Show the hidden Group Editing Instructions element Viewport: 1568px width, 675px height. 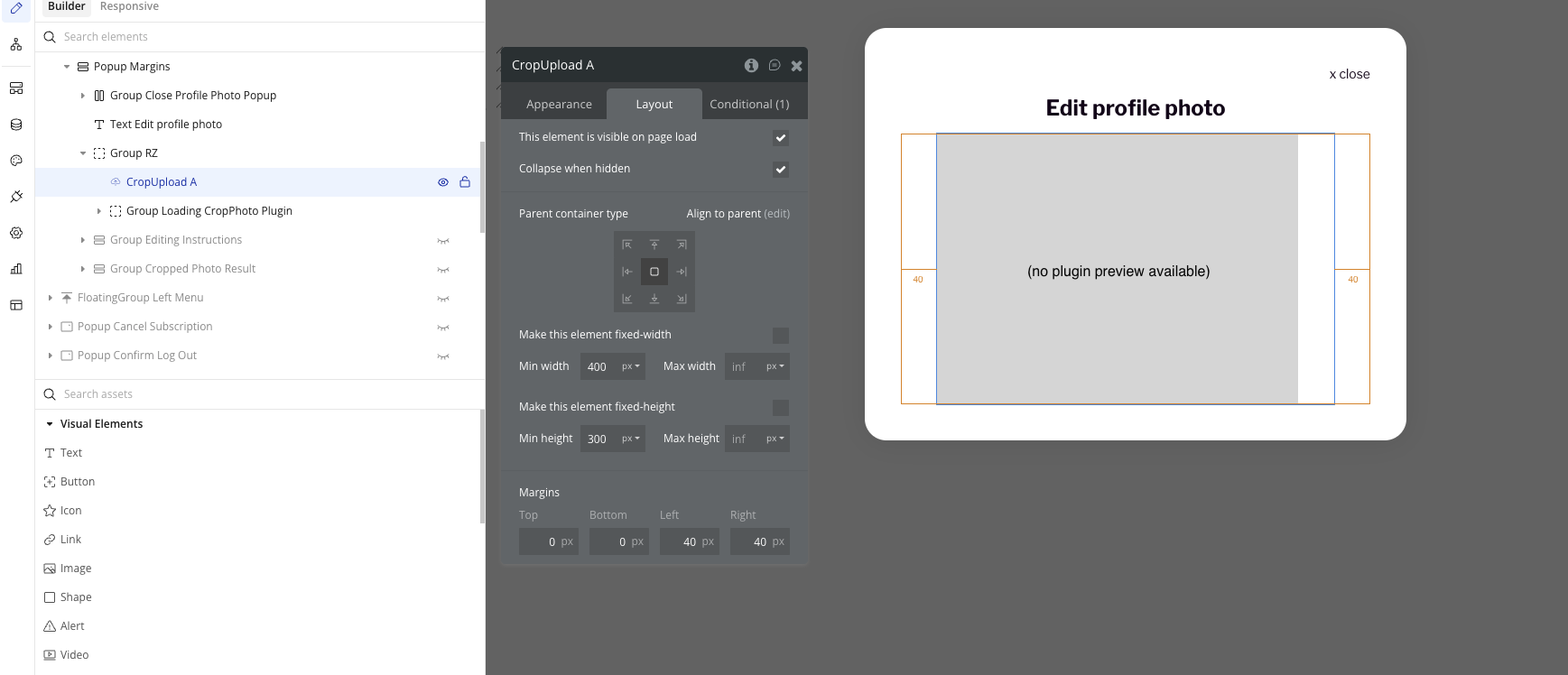tap(443, 241)
